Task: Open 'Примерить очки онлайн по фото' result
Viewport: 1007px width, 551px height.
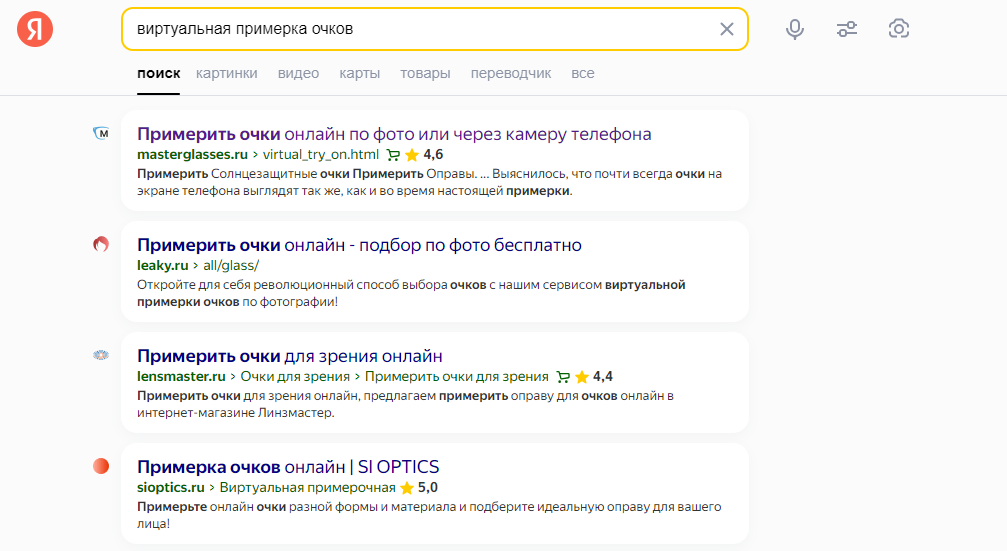Action: point(394,134)
